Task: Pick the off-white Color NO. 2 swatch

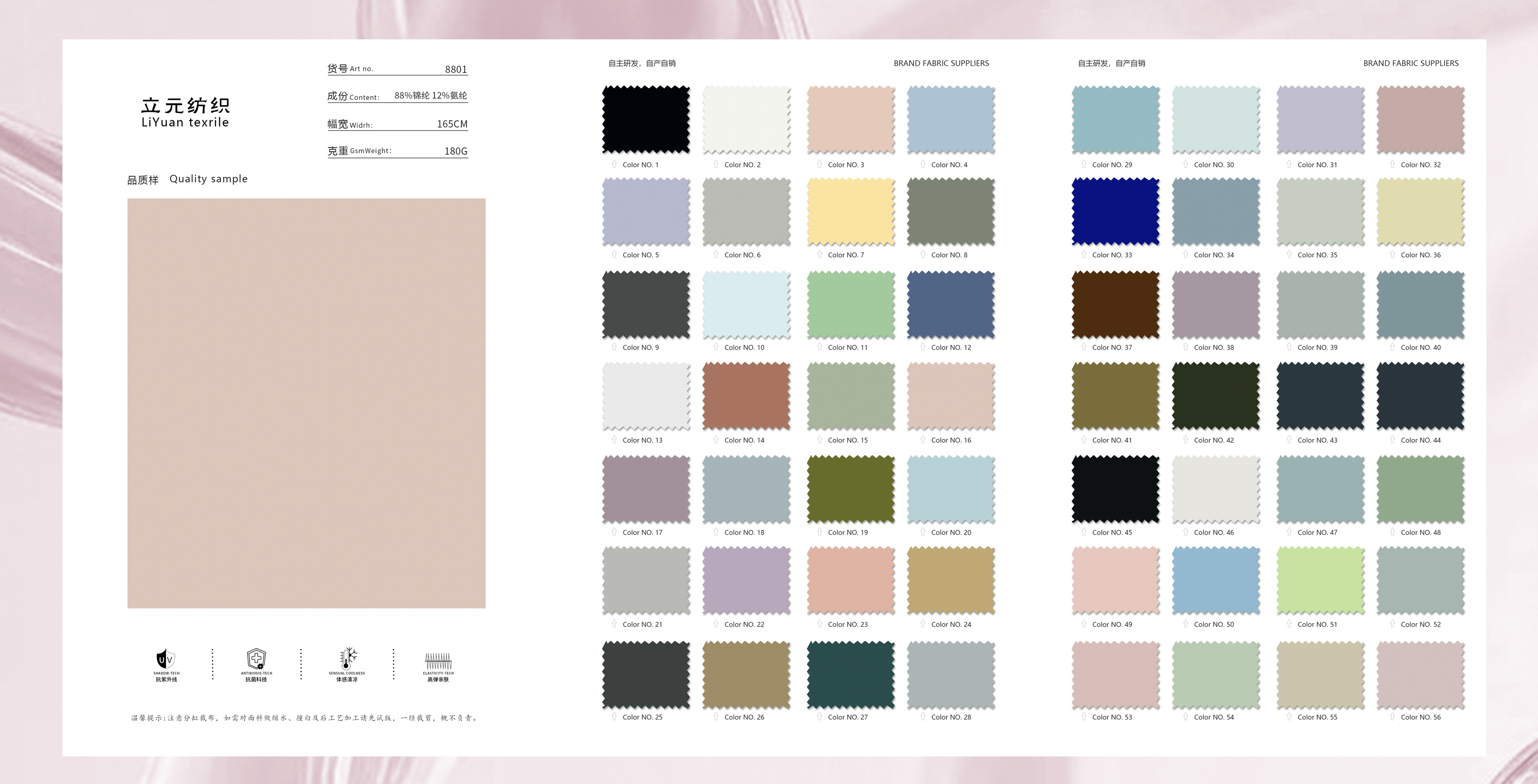Action: click(x=746, y=119)
